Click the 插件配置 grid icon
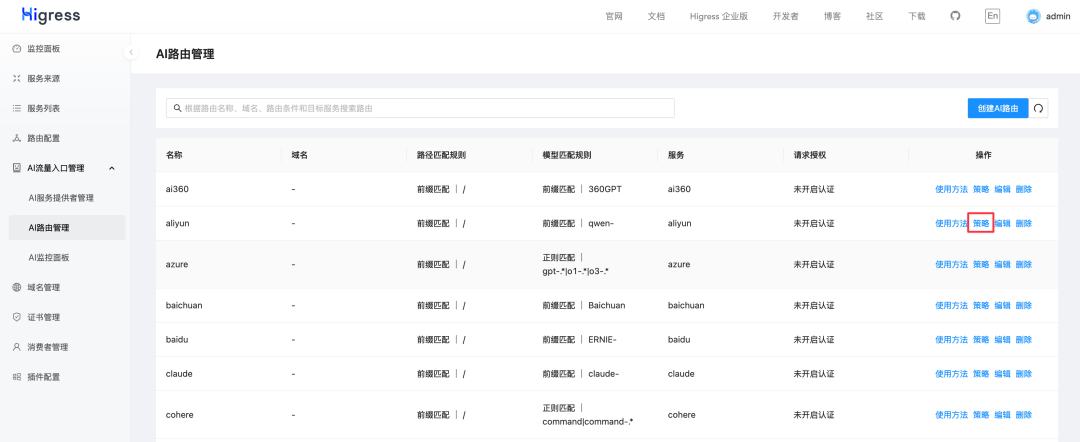 point(17,377)
